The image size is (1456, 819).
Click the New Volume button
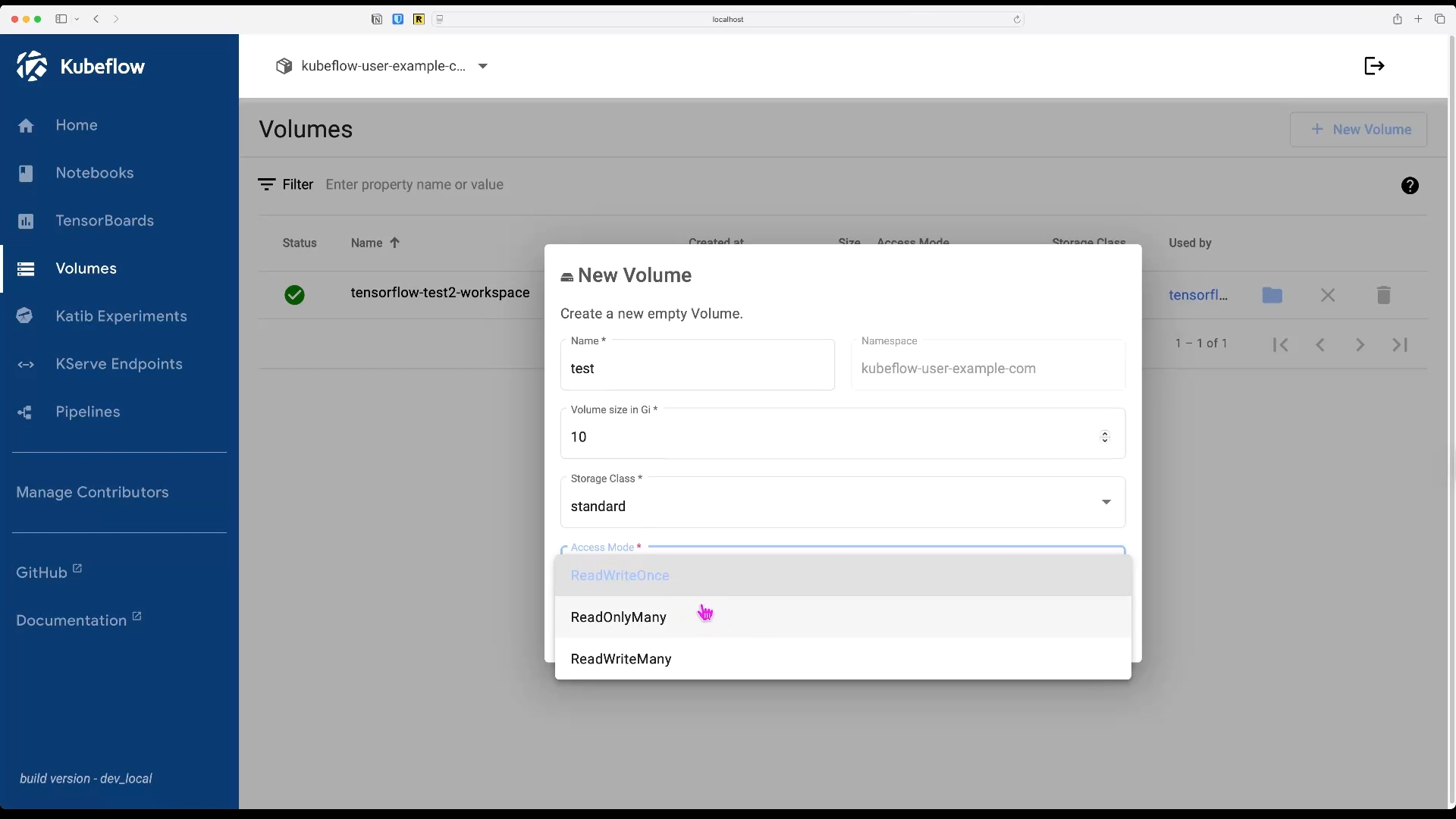tap(1358, 130)
